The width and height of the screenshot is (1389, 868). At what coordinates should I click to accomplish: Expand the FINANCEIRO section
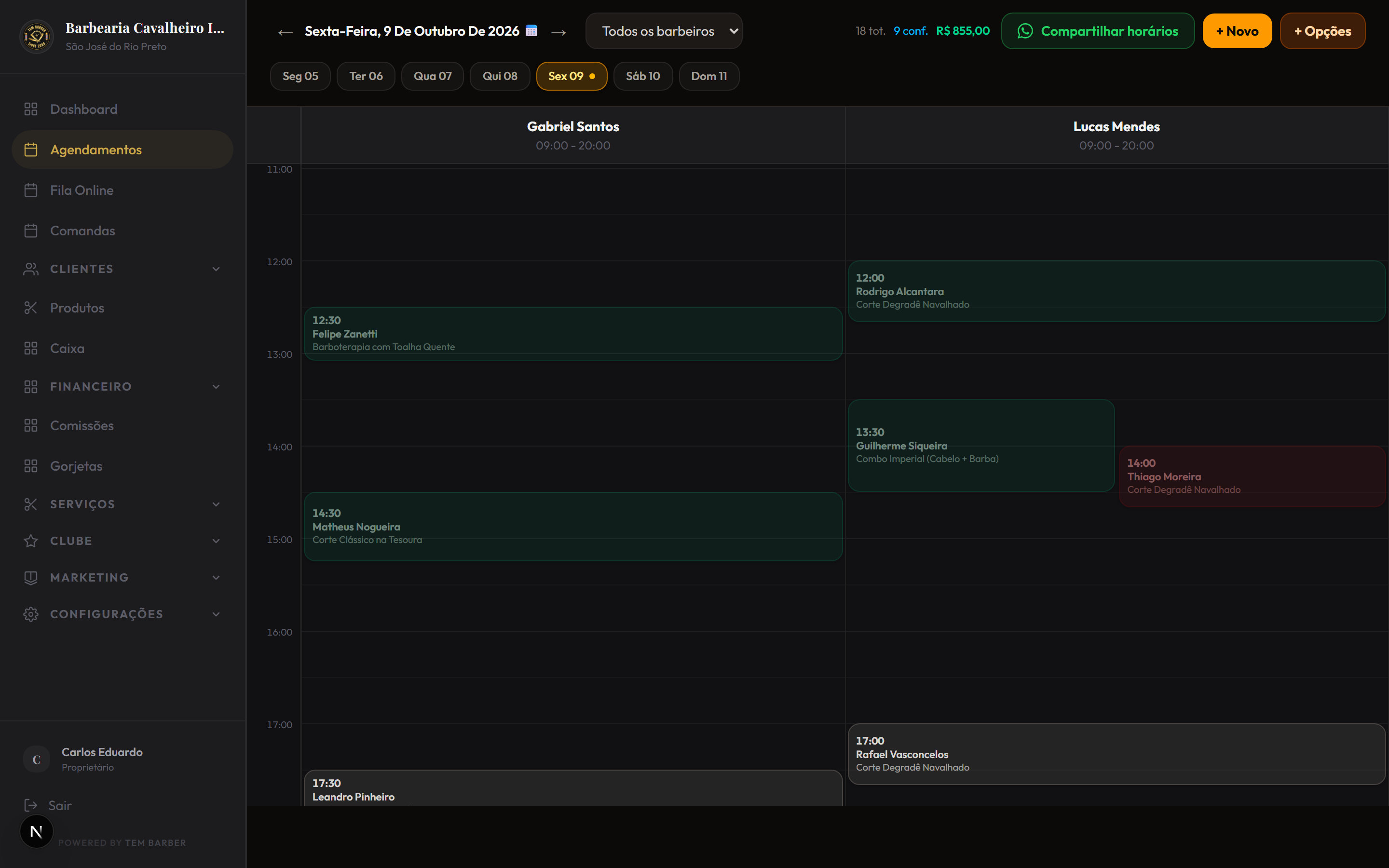click(122, 386)
